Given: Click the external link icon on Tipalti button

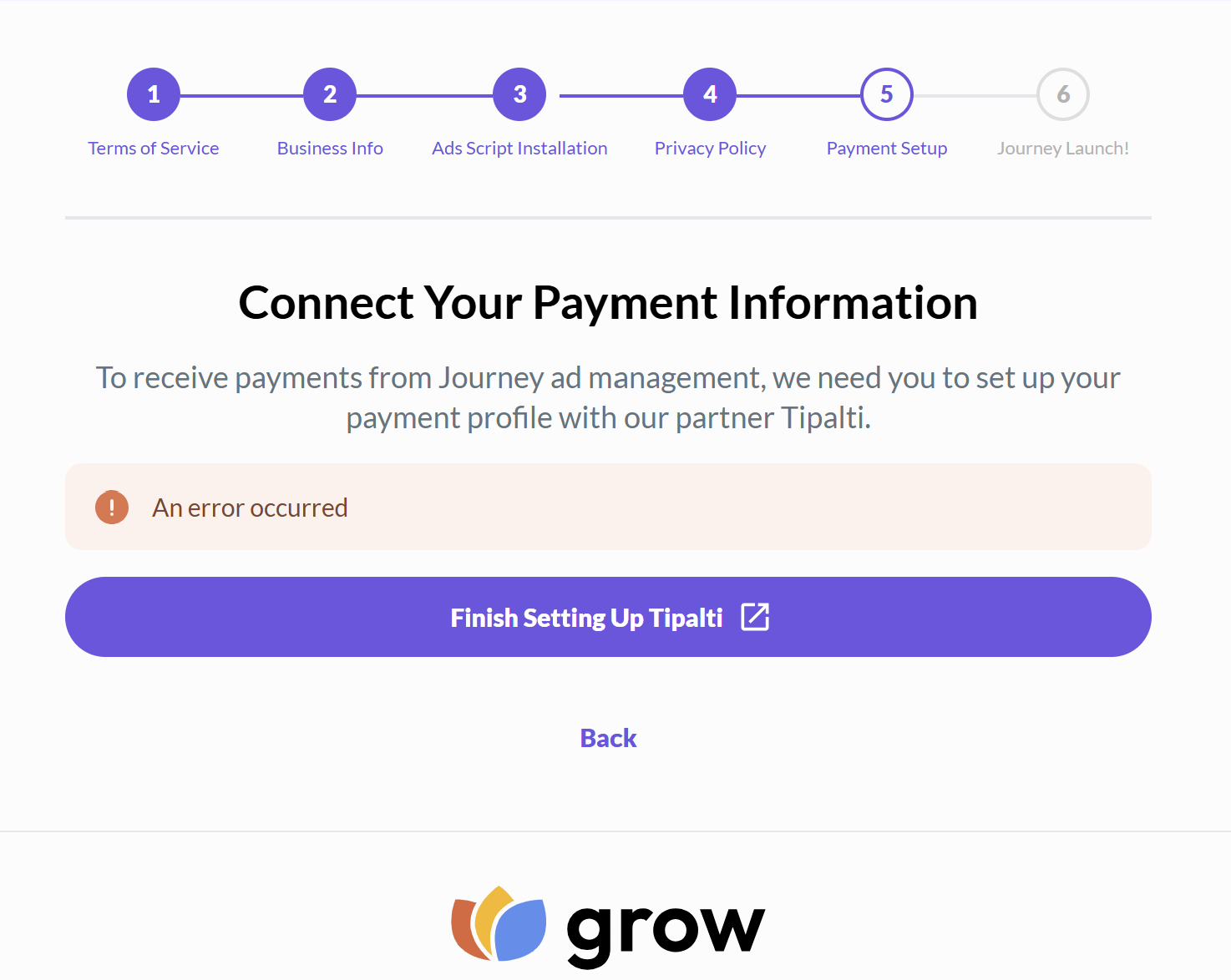Looking at the screenshot, I should click(755, 617).
